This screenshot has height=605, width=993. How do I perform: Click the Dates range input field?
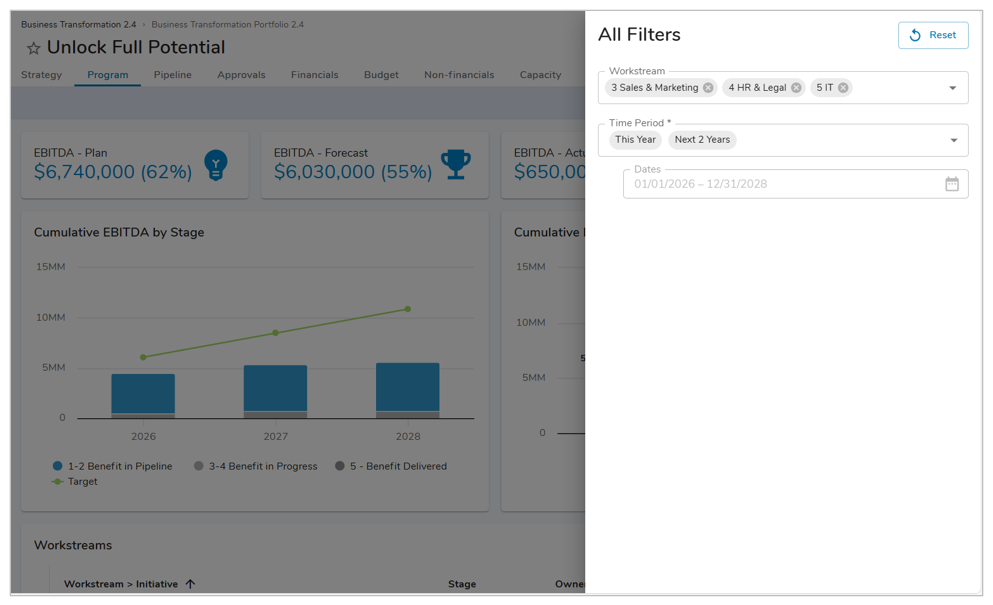click(x=780, y=184)
